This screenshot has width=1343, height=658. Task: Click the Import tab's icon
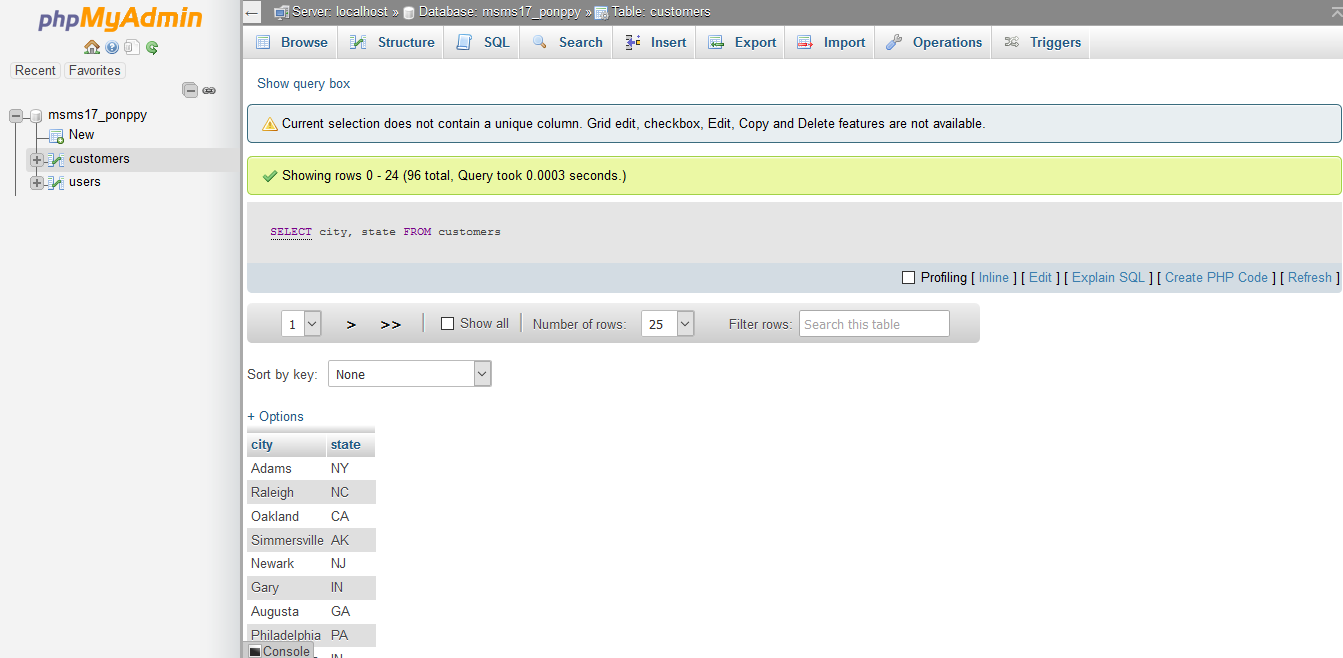tap(805, 42)
